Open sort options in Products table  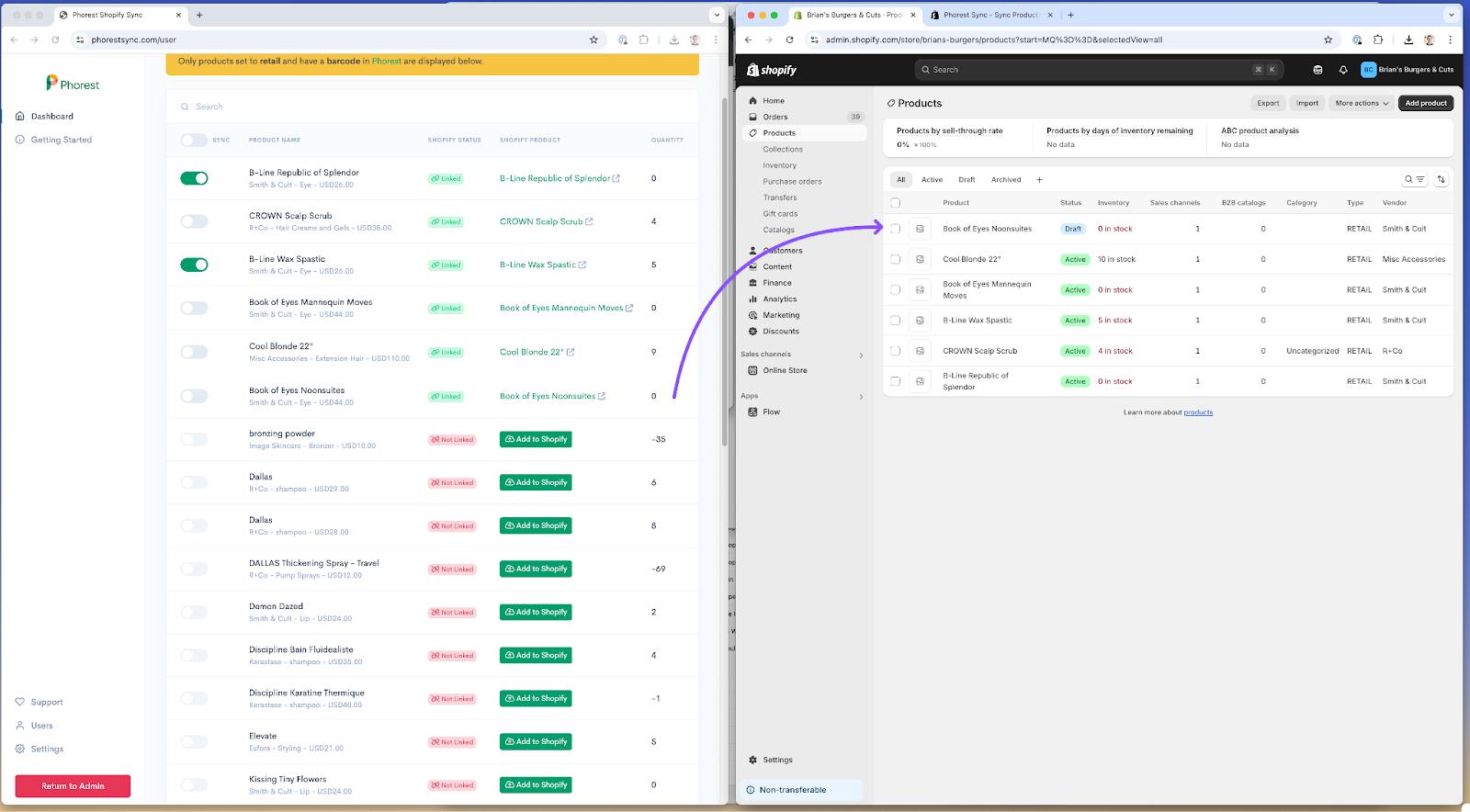click(1441, 180)
